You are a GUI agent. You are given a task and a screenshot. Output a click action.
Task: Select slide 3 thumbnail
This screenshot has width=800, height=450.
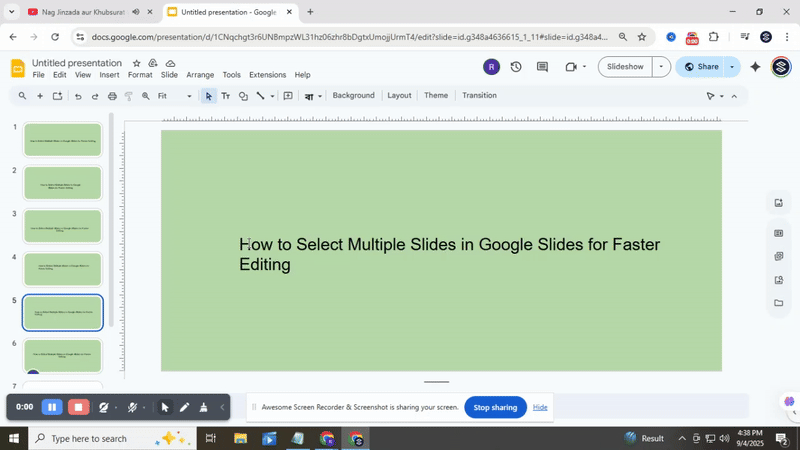pyautogui.click(x=63, y=227)
